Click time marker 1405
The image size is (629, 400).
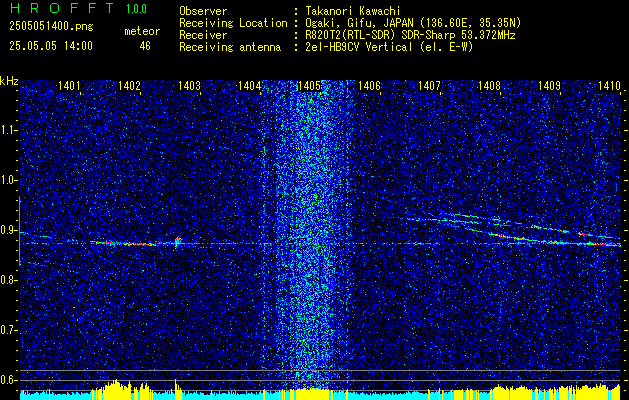tap(309, 85)
